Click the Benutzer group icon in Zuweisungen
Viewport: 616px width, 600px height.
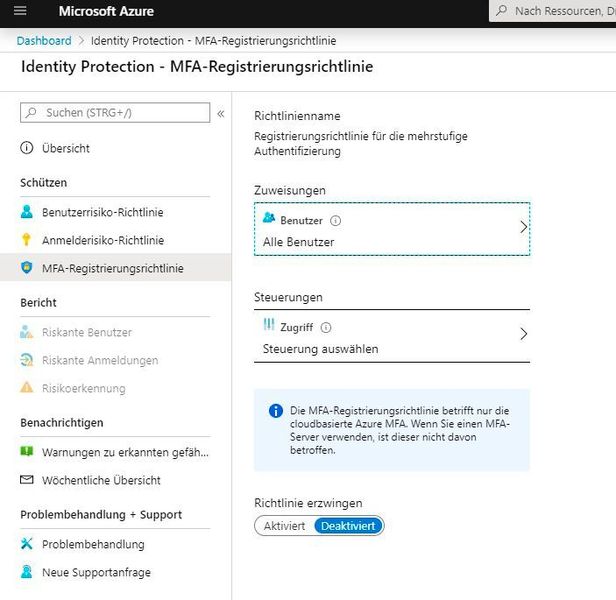click(x=269, y=217)
